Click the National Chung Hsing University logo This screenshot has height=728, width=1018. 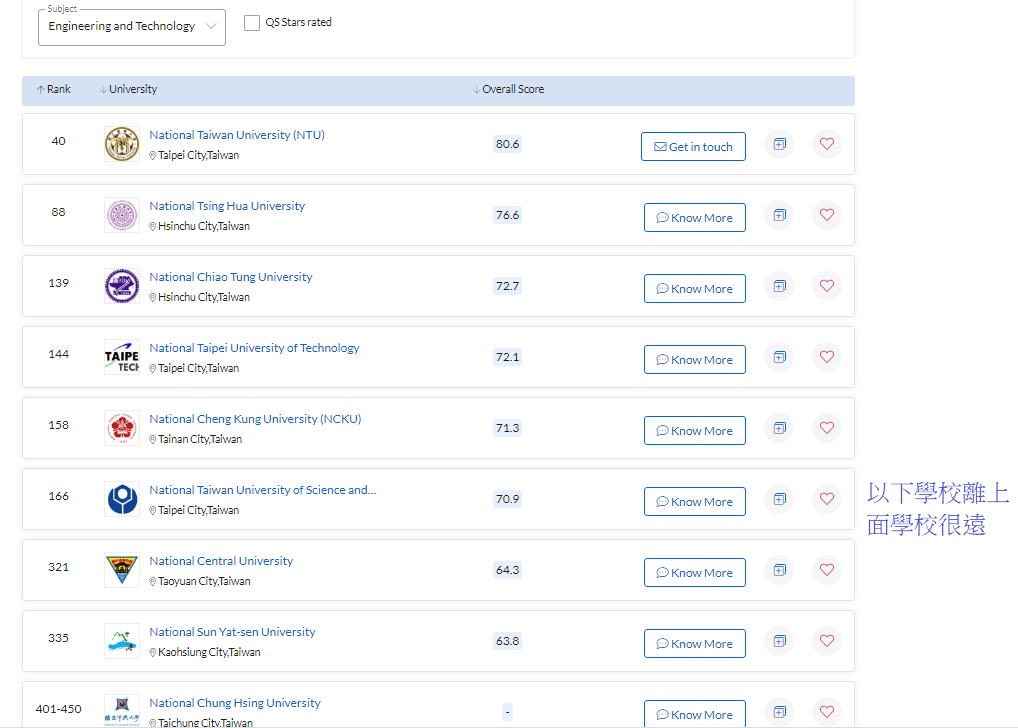click(122, 711)
